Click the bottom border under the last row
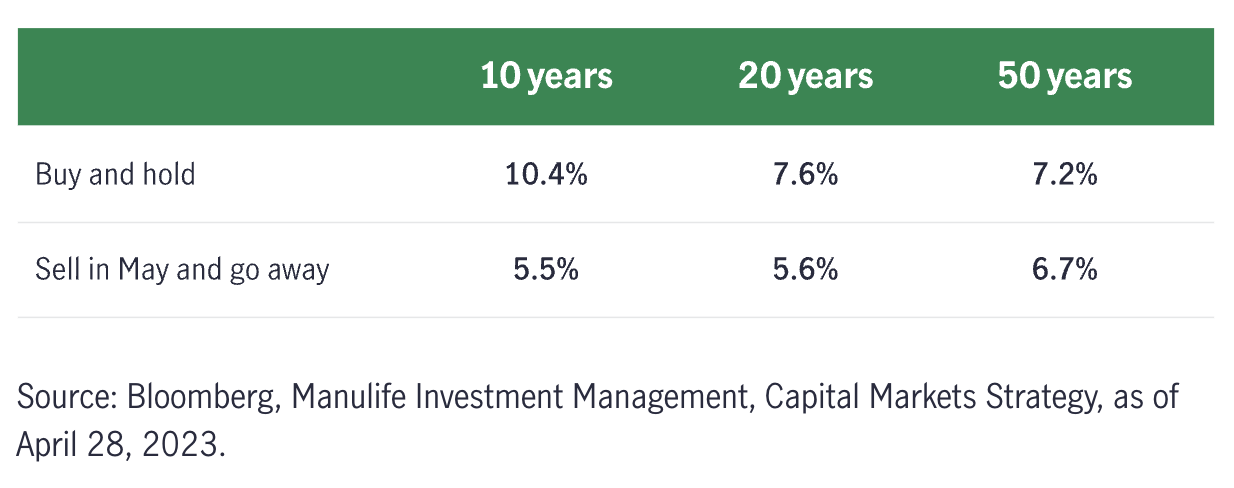This screenshot has width=1234, height=488. 616,317
